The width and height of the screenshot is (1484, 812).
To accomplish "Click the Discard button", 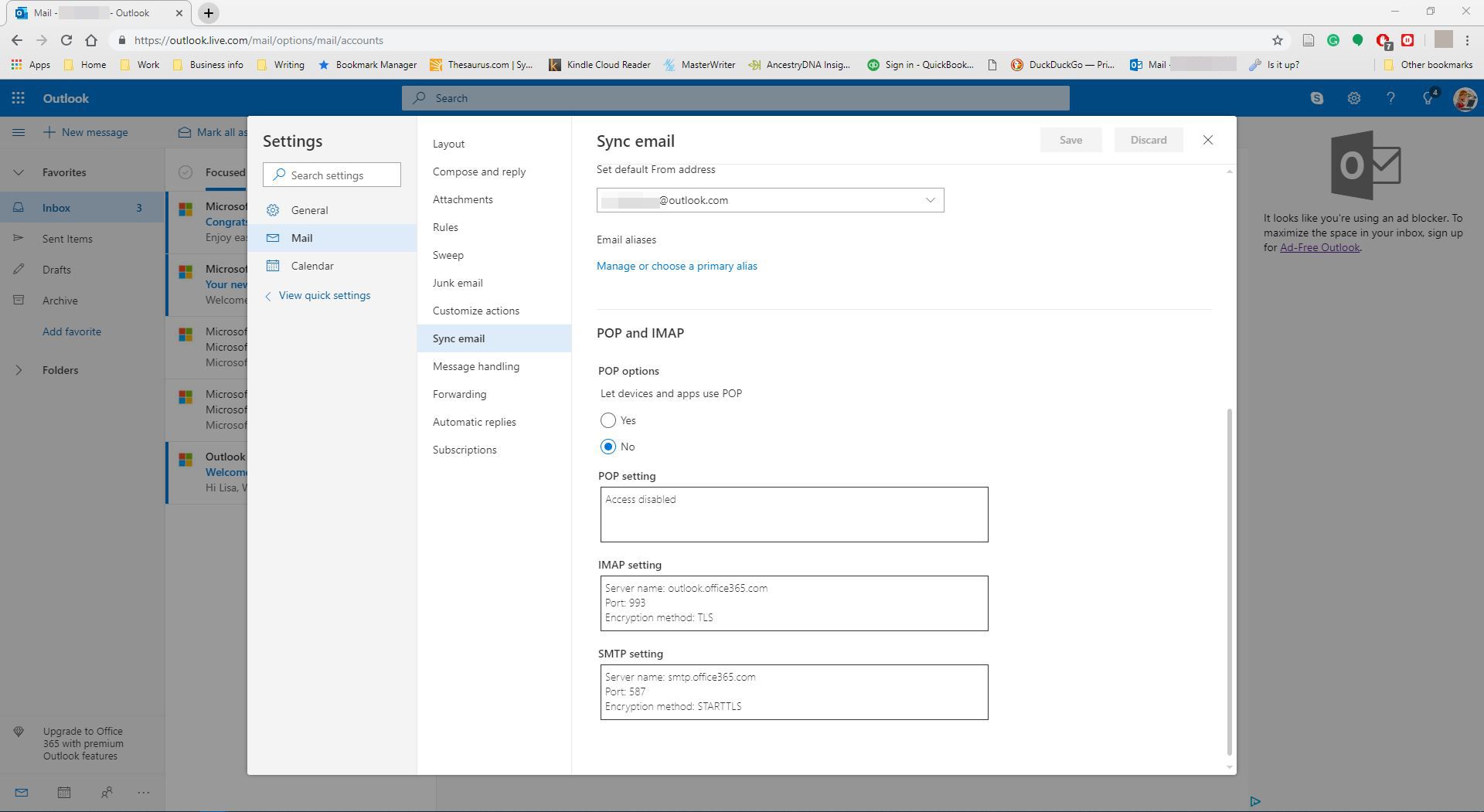I will (1148, 140).
